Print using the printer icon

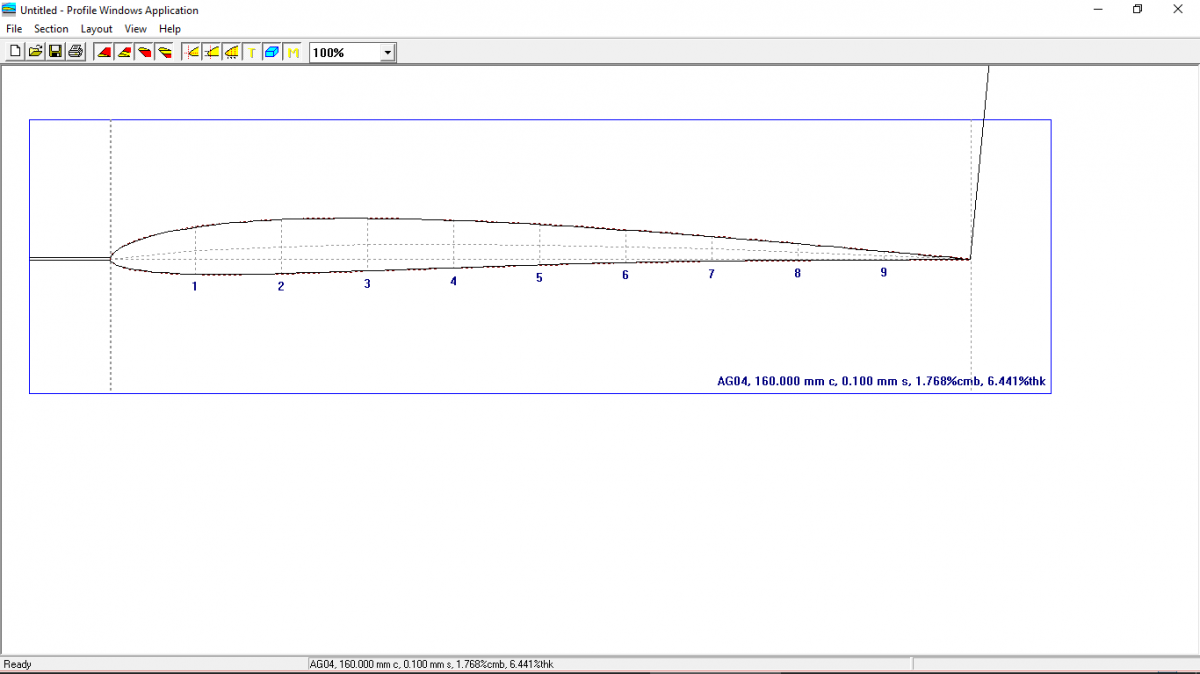[x=75, y=52]
